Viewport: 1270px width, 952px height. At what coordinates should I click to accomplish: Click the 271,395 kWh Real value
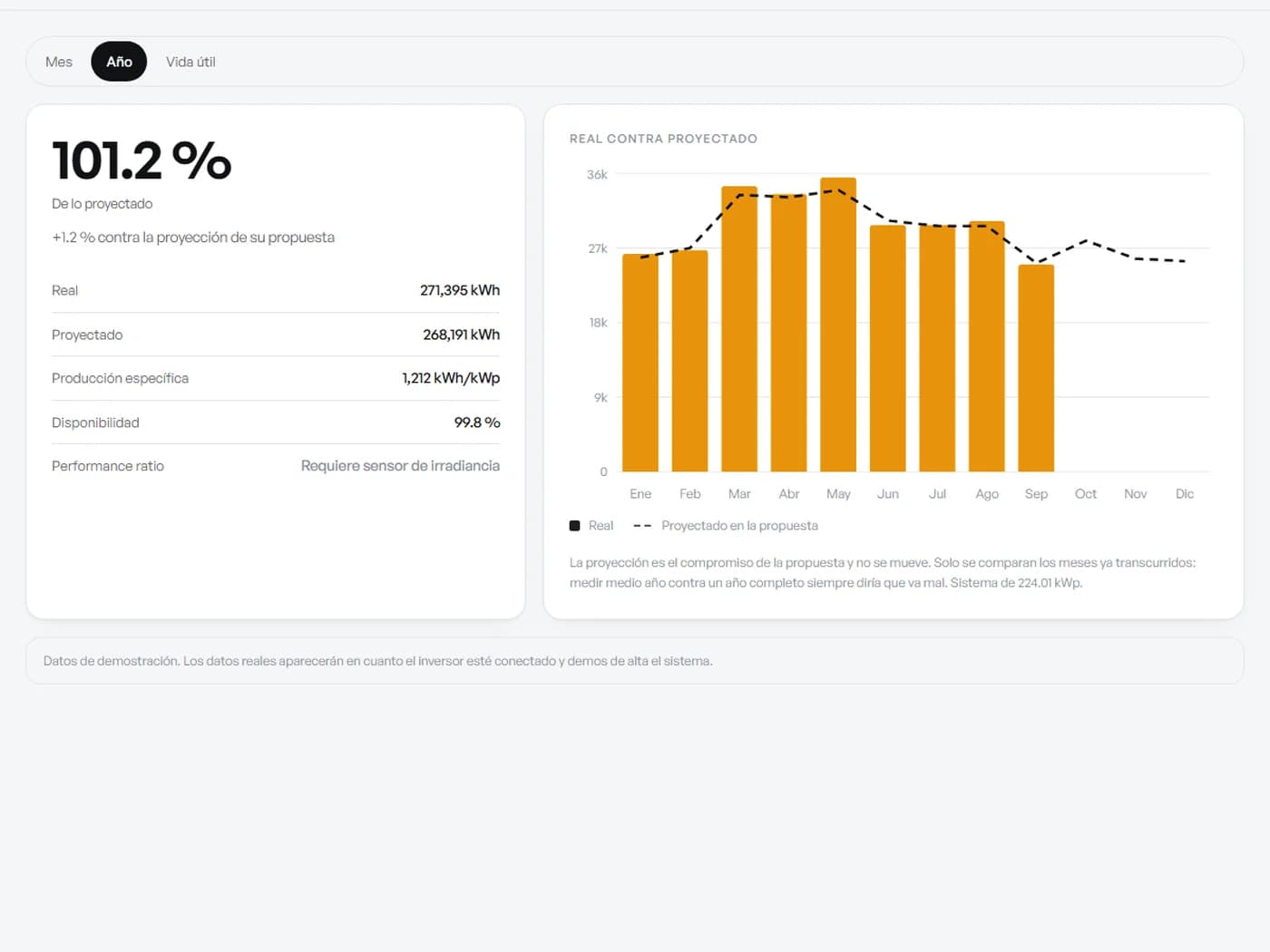click(460, 290)
